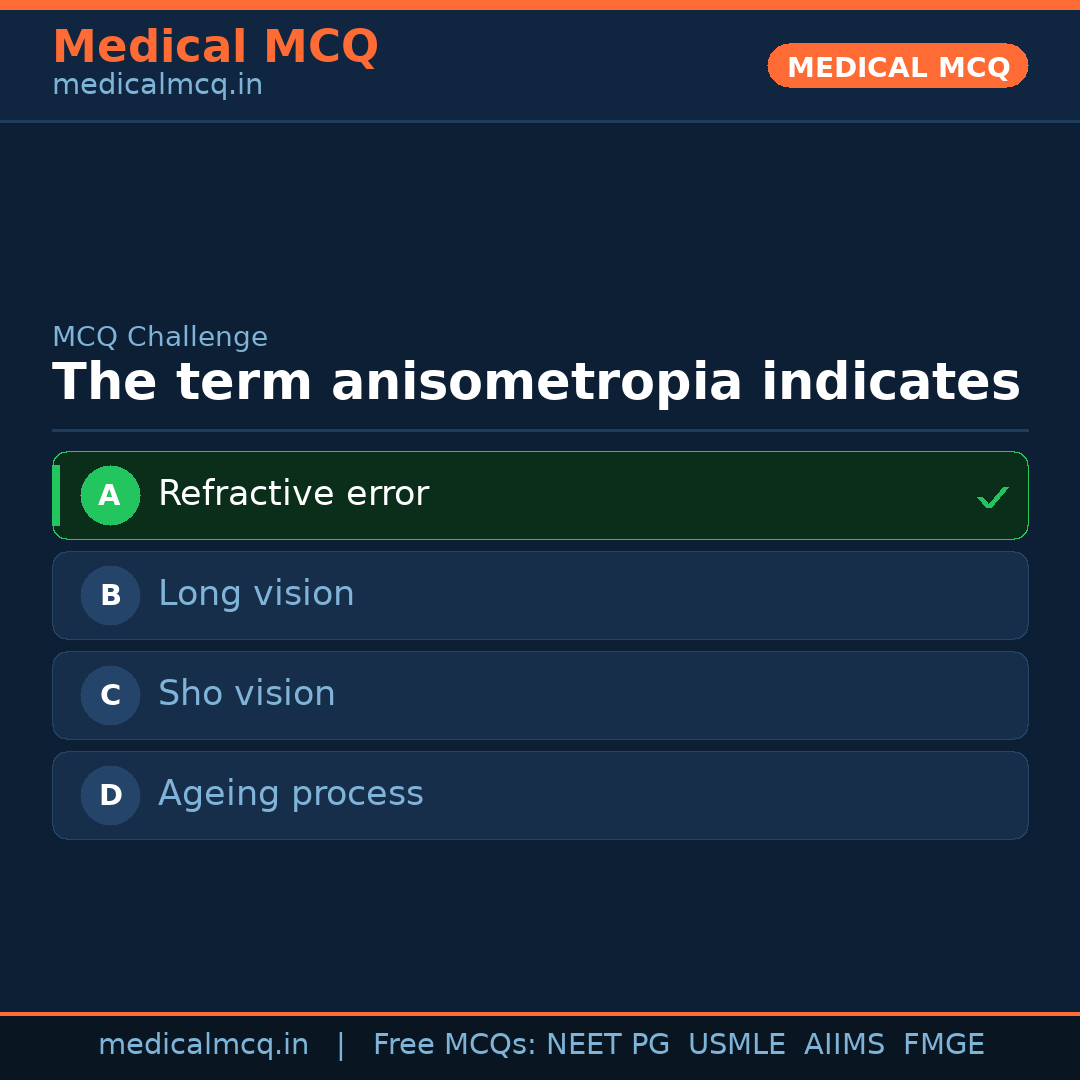The image size is (1080, 1080).
Task: Click the anisometropia question heading
Action: click(x=536, y=383)
